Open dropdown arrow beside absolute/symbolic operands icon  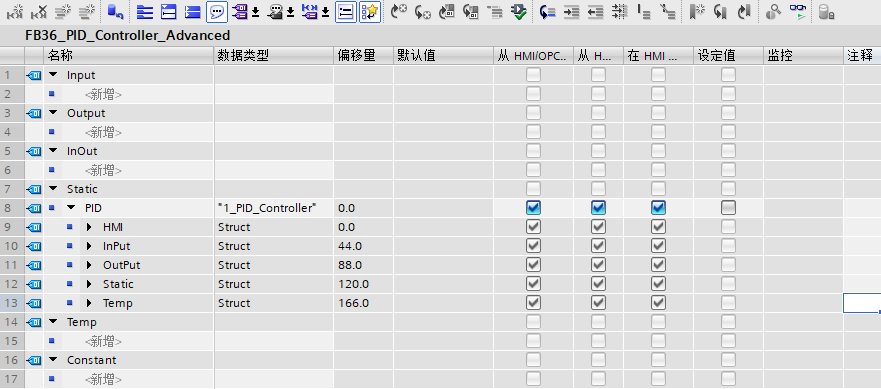coord(255,12)
